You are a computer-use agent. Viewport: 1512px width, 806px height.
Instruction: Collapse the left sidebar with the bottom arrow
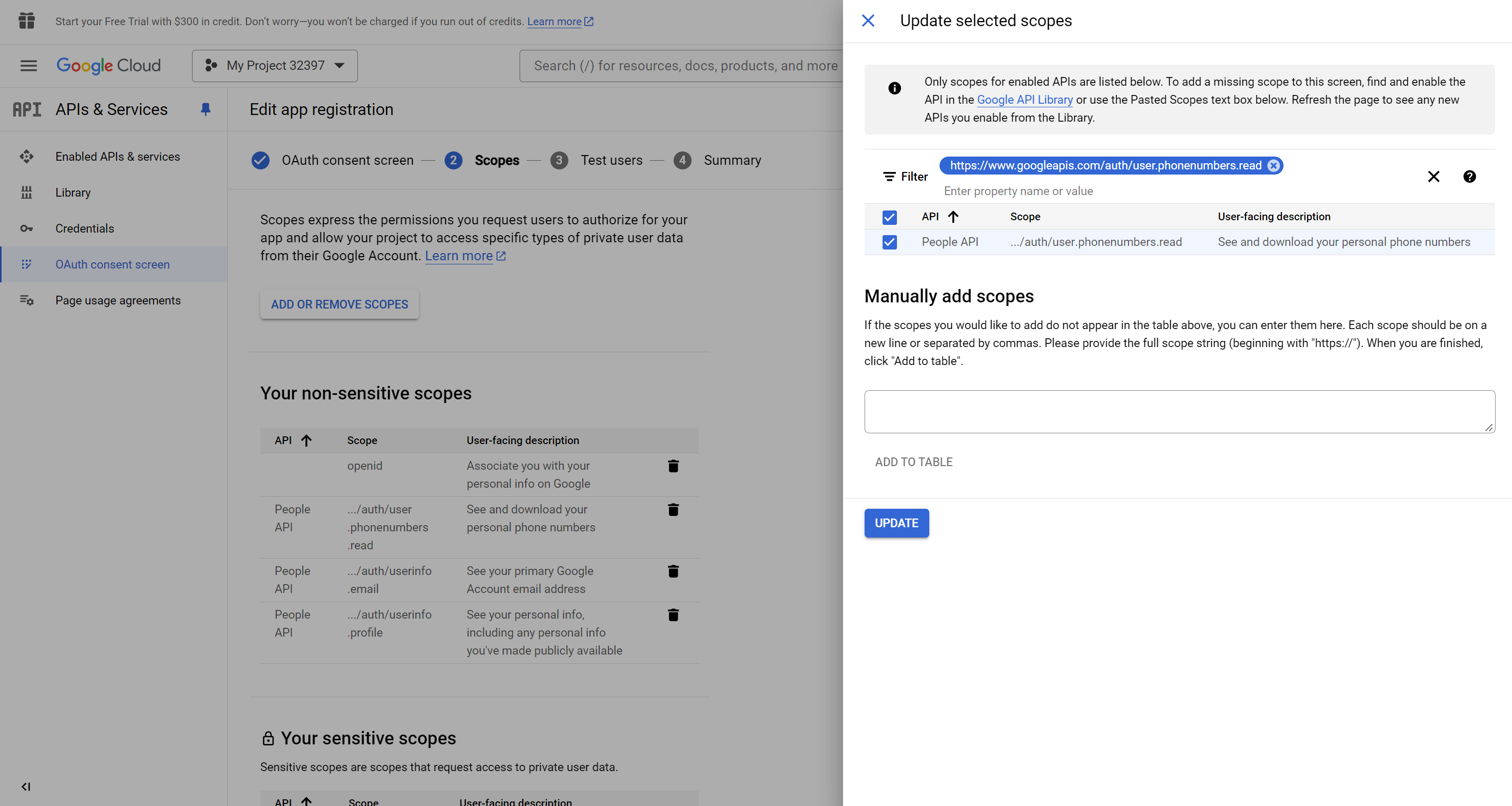coord(26,787)
